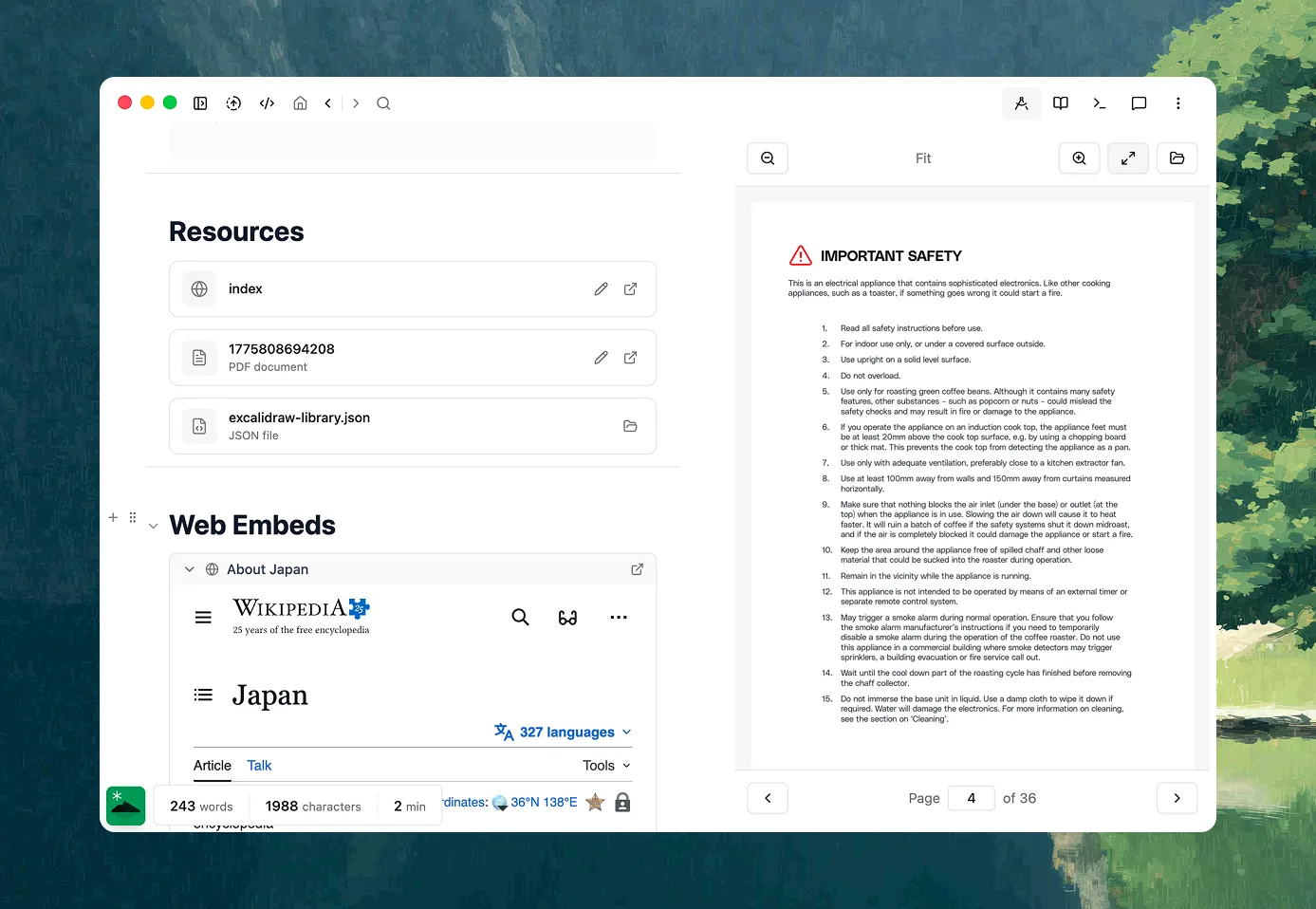This screenshot has height=909, width=1316.
Task: Edit the 1775808694208 PDF resource
Action: (601, 358)
